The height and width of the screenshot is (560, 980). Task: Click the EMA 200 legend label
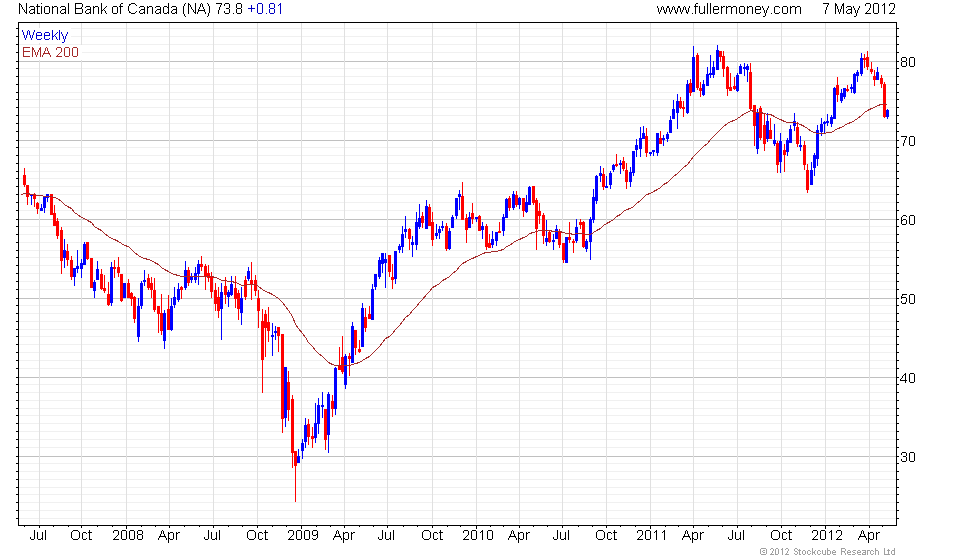click(51, 52)
